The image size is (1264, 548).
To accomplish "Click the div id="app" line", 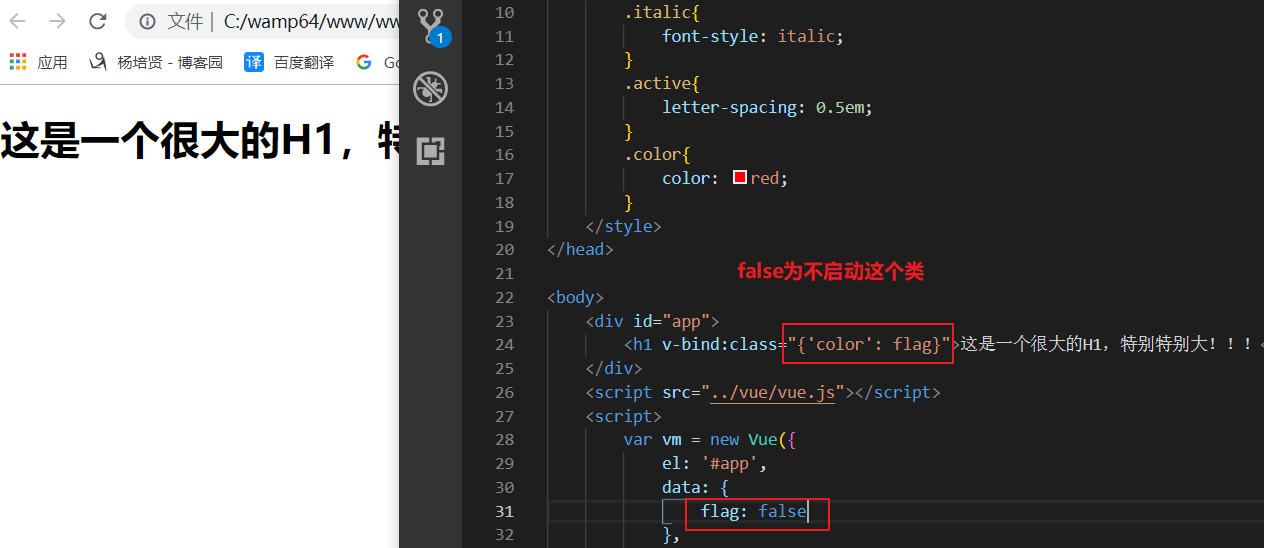I will point(653,321).
